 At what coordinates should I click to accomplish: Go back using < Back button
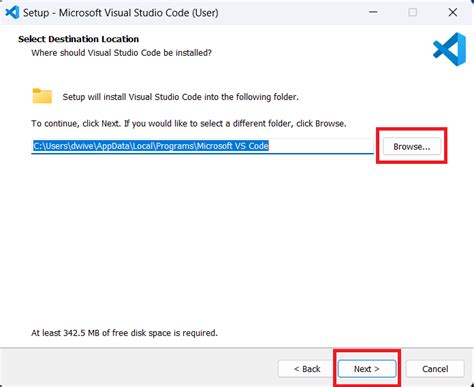[307, 369]
